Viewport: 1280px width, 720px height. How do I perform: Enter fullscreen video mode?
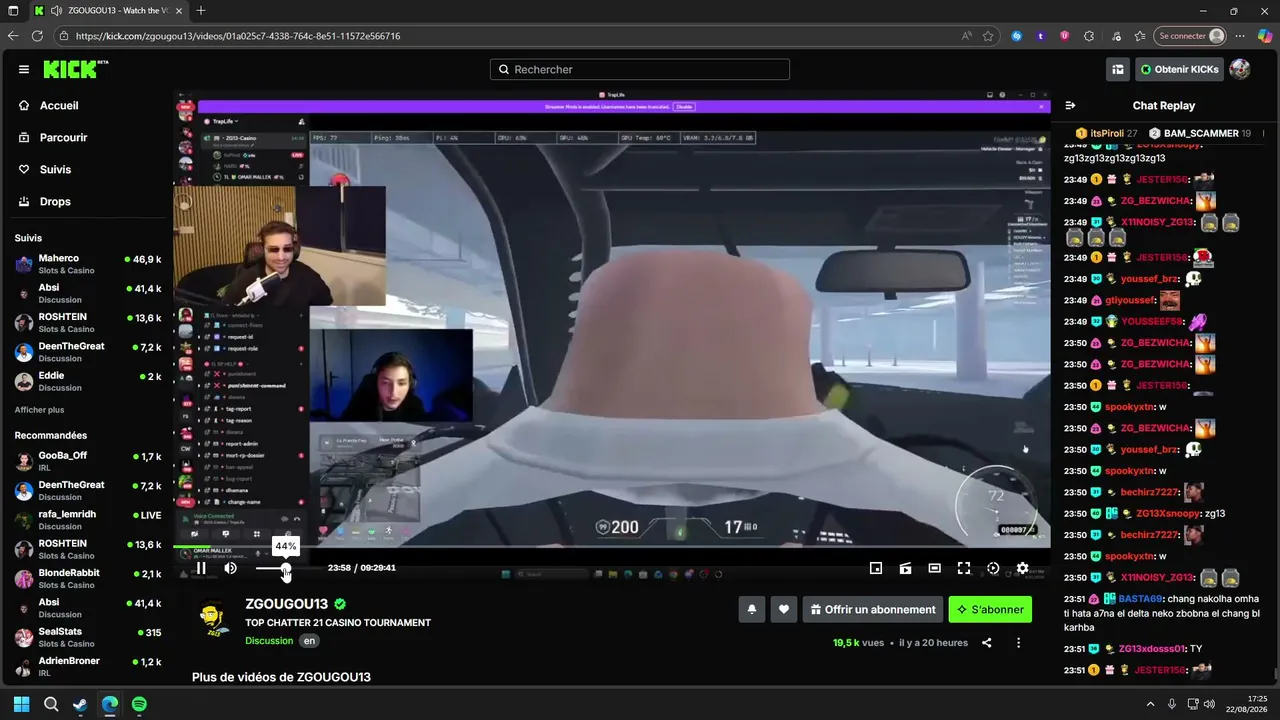[964, 568]
